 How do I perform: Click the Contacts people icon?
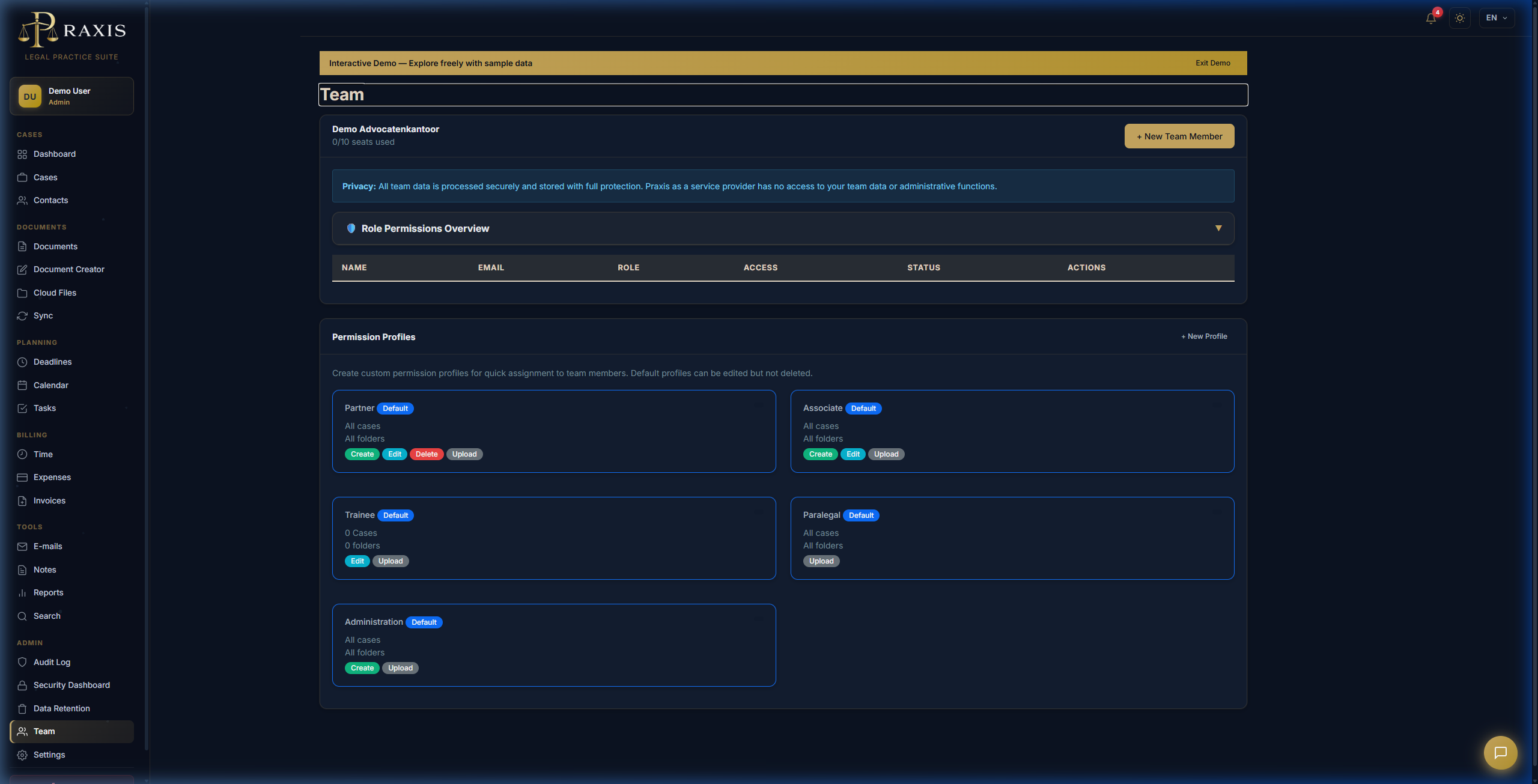(x=22, y=201)
